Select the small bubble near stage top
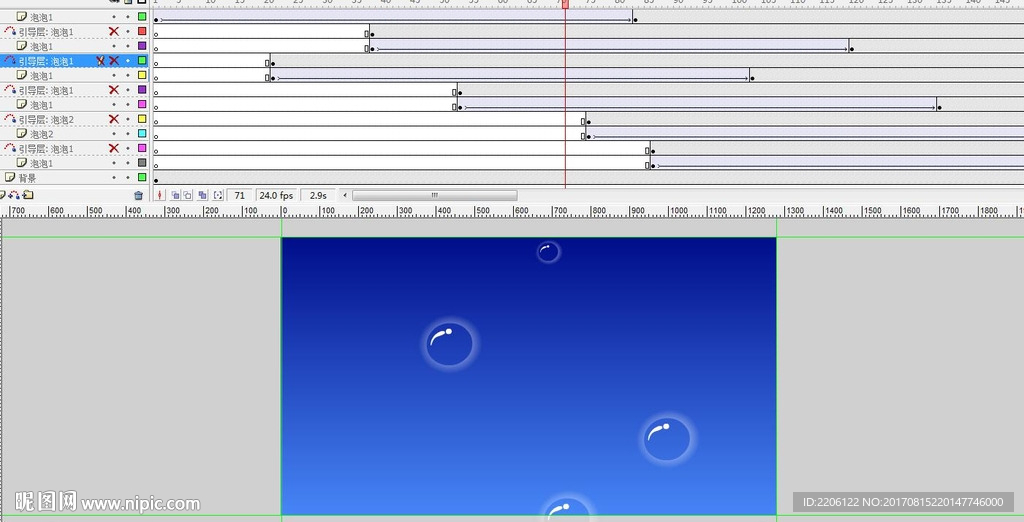1024x522 pixels. (549, 252)
